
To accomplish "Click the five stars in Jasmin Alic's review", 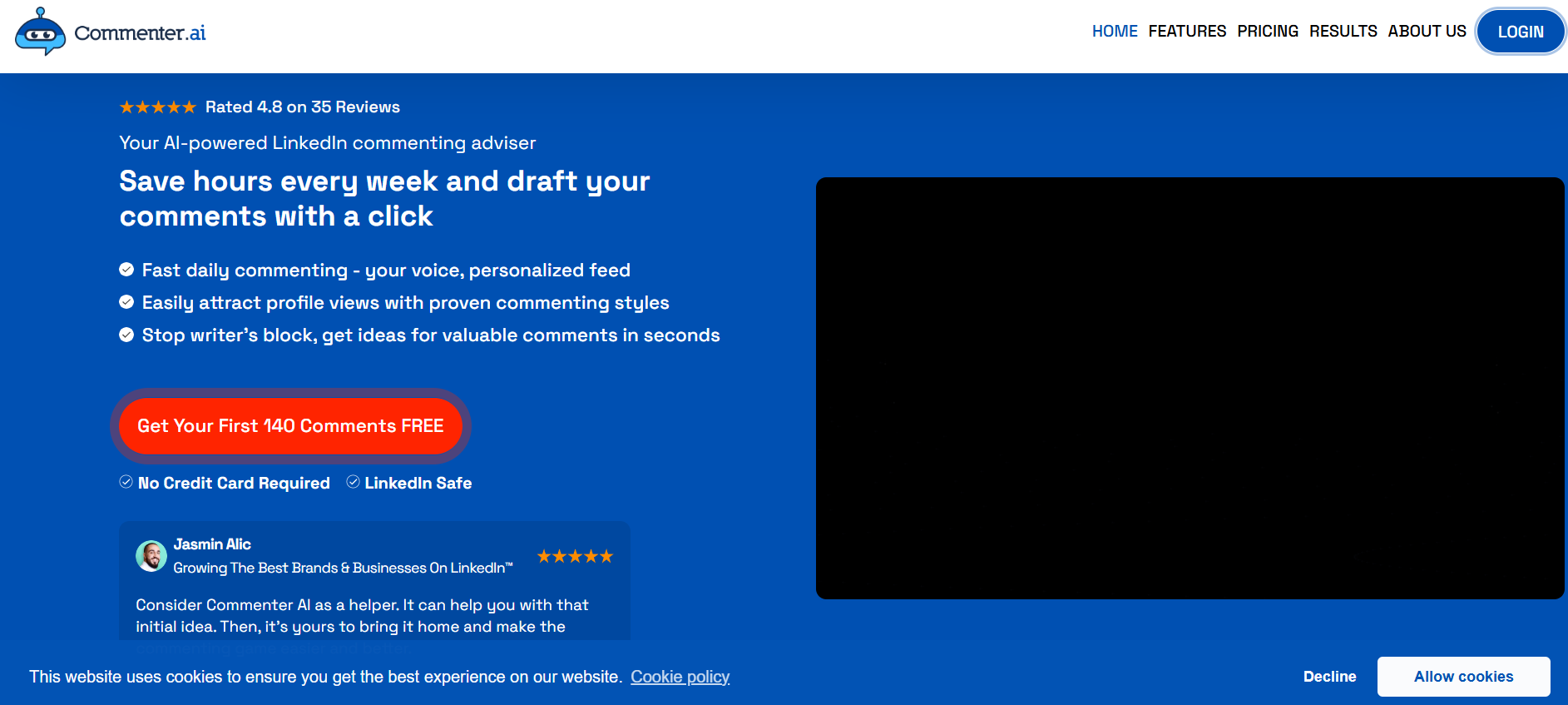I will 575,556.
